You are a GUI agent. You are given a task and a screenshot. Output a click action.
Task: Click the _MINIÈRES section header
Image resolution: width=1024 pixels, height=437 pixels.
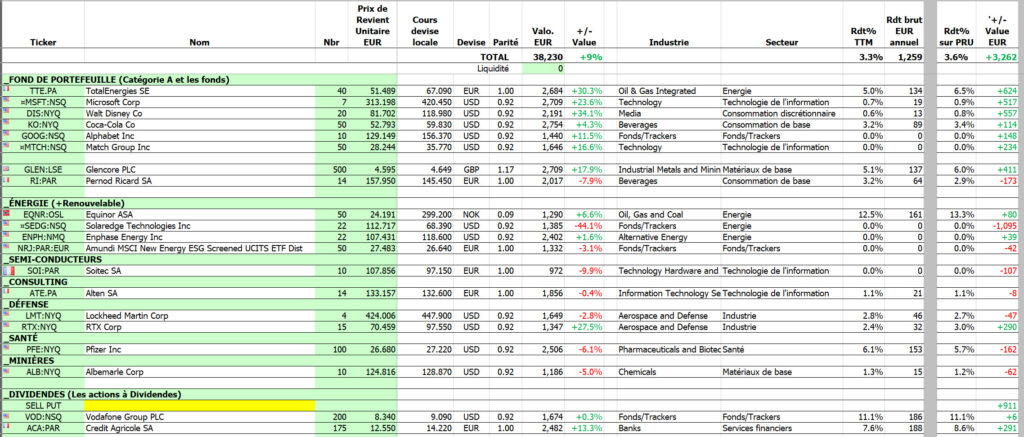pyautogui.click(x=30, y=361)
